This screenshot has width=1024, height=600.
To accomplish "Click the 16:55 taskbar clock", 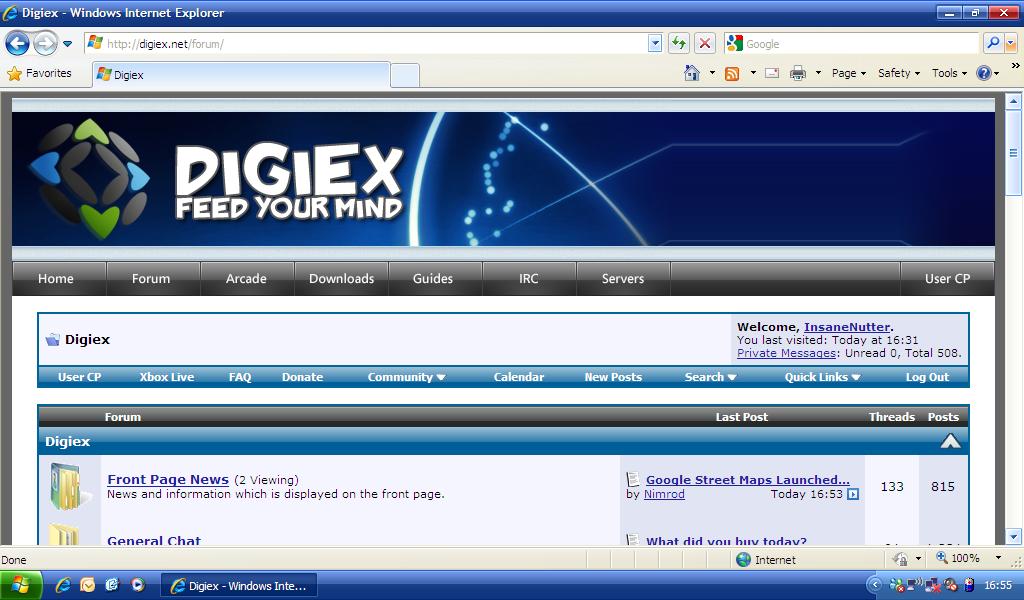I will click(998, 586).
